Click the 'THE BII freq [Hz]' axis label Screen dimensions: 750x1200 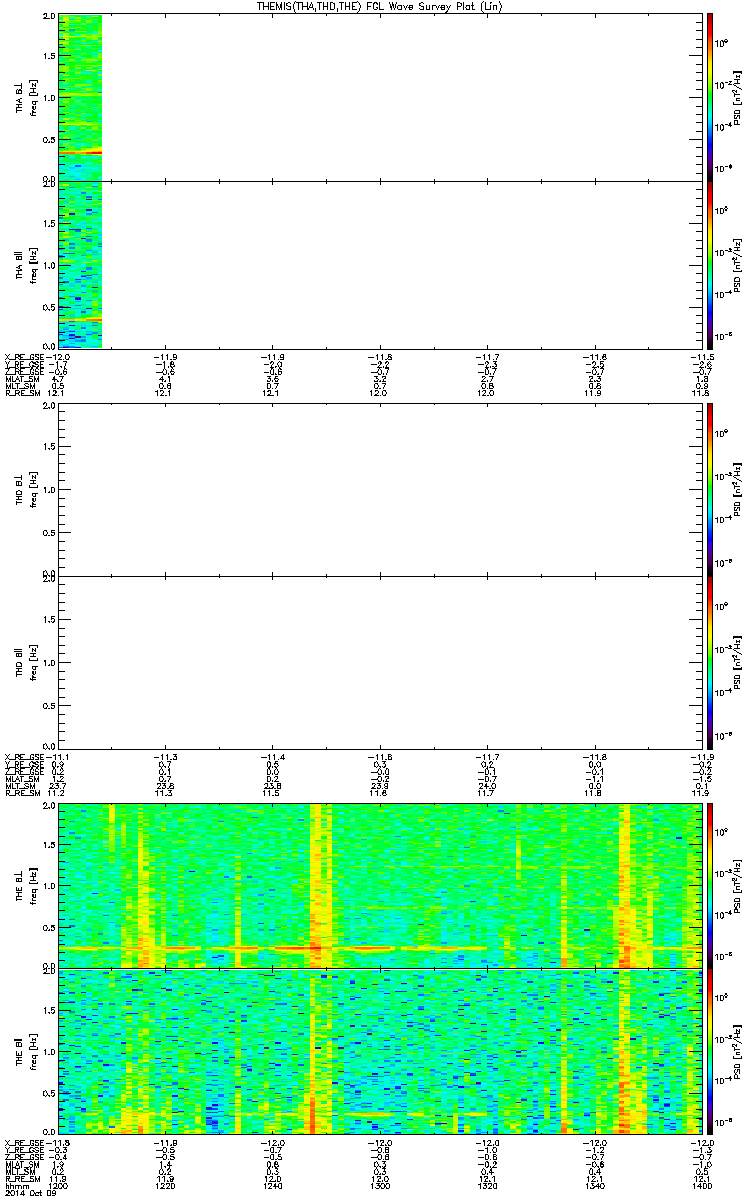26,1051
